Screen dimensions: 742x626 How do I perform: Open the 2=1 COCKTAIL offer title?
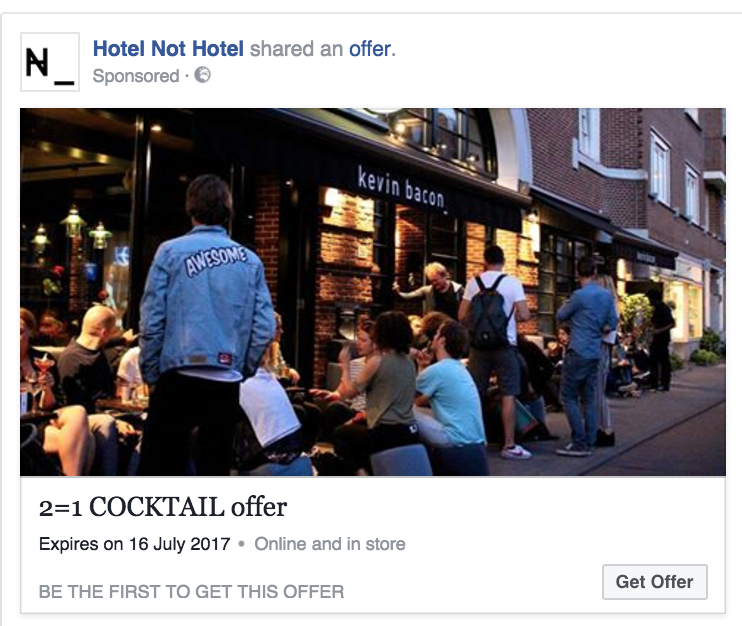(x=163, y=507)
